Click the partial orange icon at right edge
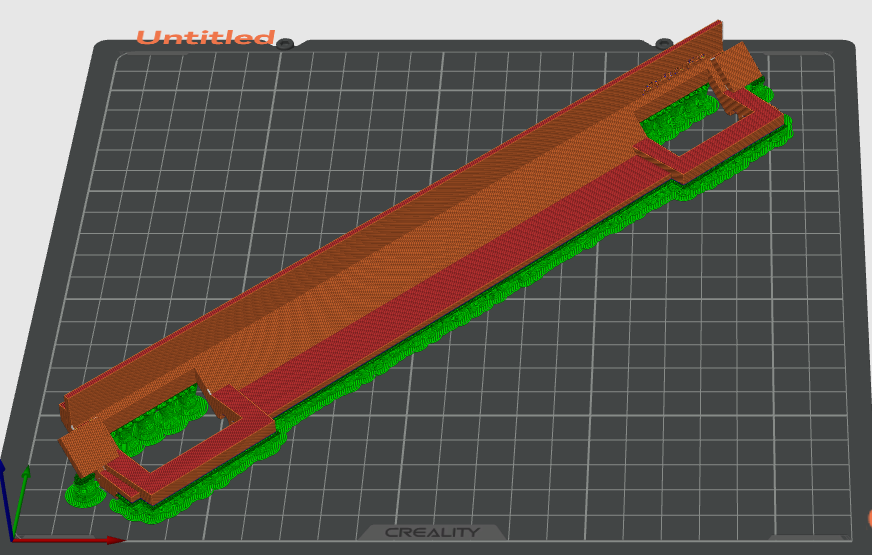 tap(868, 518)
